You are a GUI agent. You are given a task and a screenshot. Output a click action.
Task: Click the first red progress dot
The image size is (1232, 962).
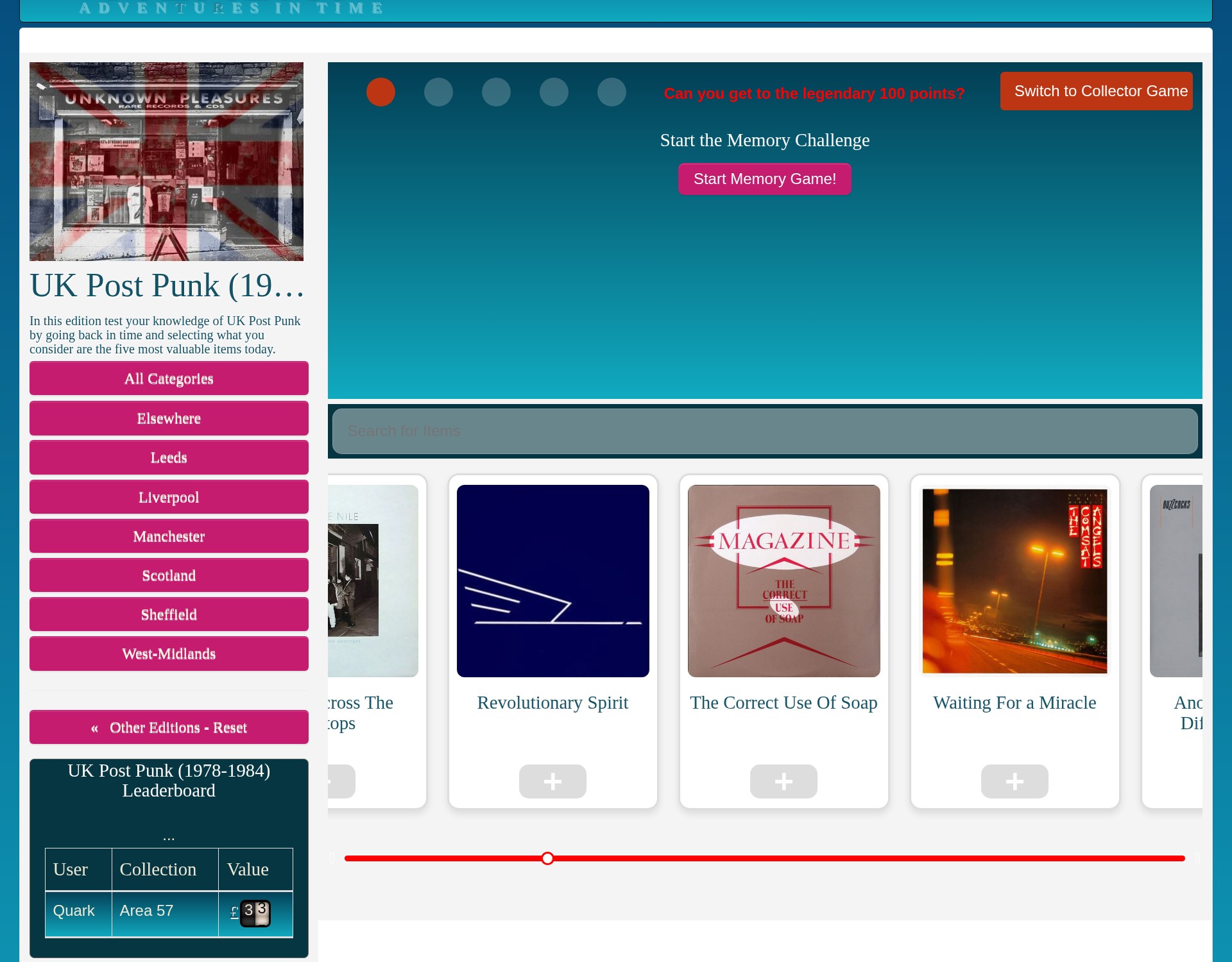tap(381, 92)
